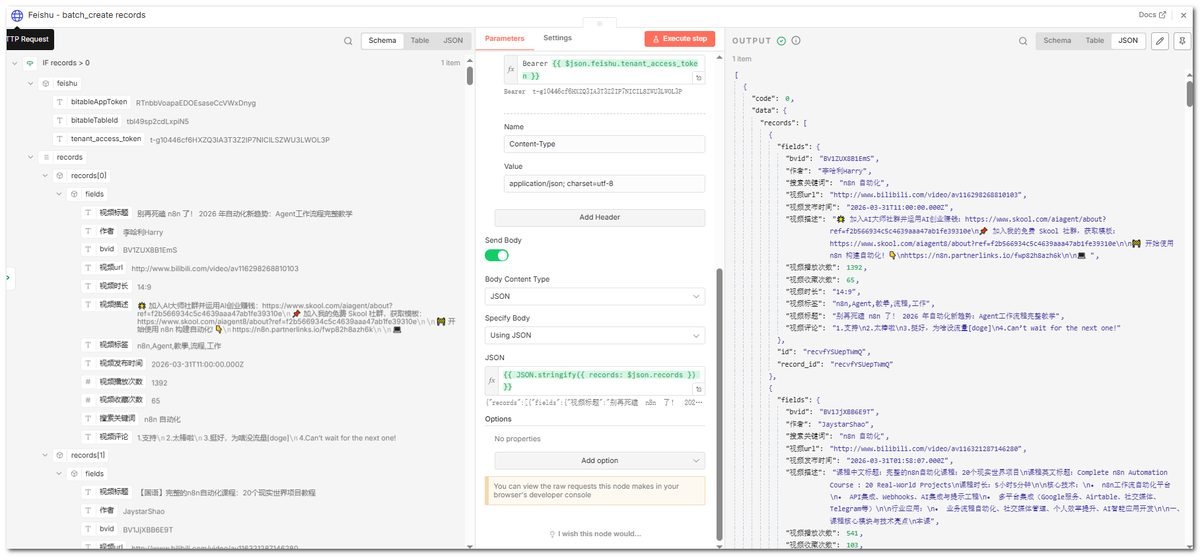The height and width of the screenshot is (556, 1200).
Task: Click the parameters panel vertical scrollbar
Action: [x=718, y=405]
